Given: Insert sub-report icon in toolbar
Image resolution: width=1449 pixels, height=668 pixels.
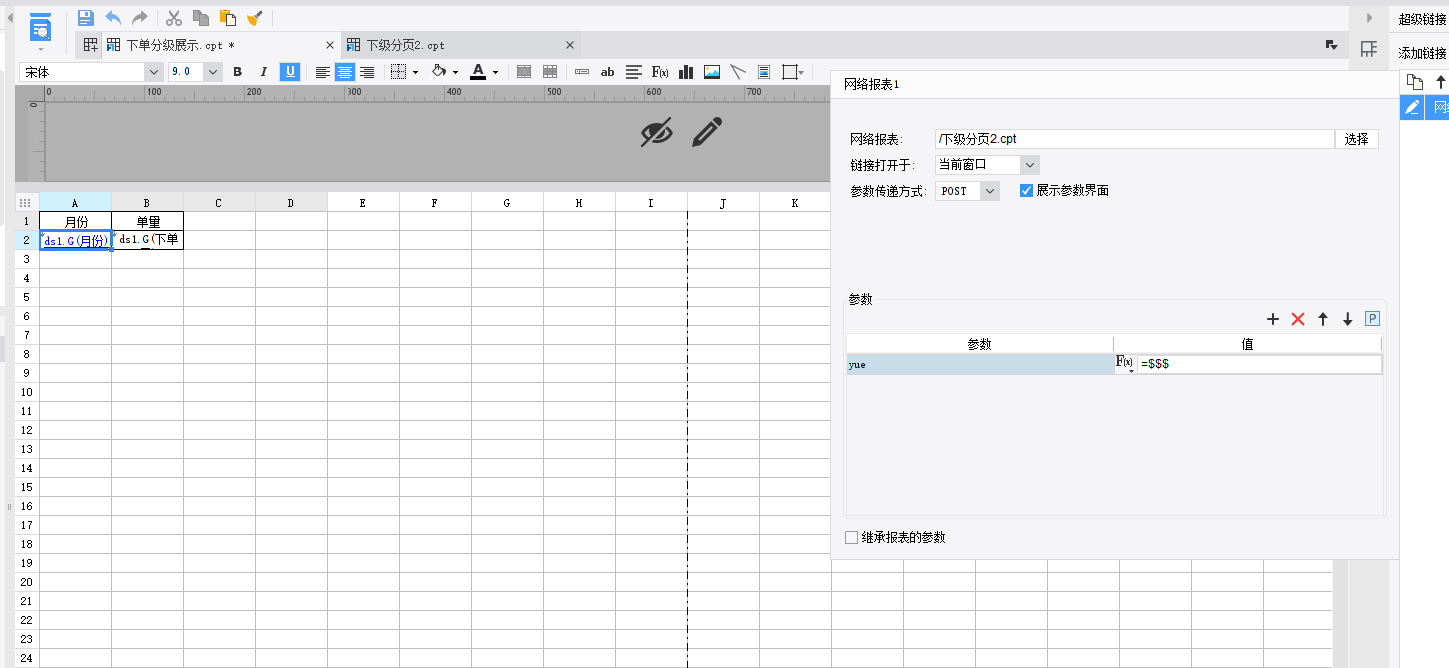Looking at the screenshot, I should coord(764,72).
